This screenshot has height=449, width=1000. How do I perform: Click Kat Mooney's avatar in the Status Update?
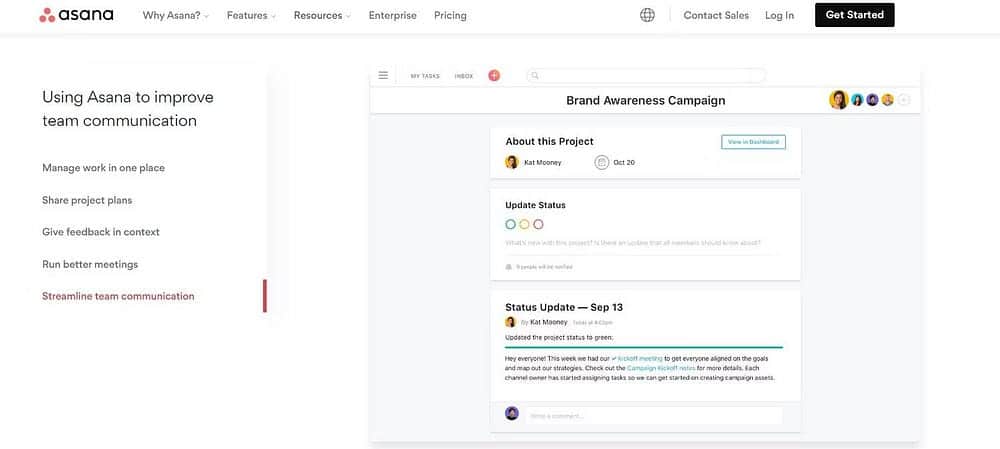pyautogui.click(x=510, y=322)
